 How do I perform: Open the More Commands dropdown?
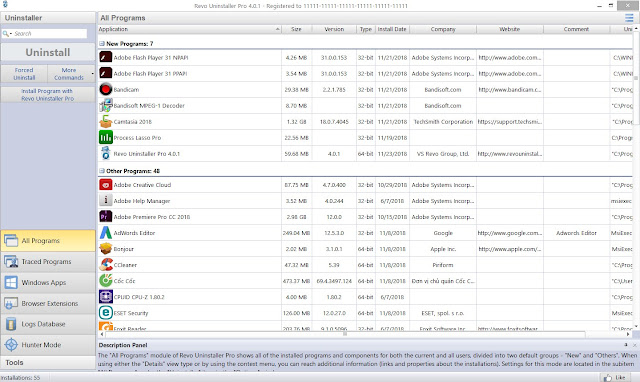(71, 74)
